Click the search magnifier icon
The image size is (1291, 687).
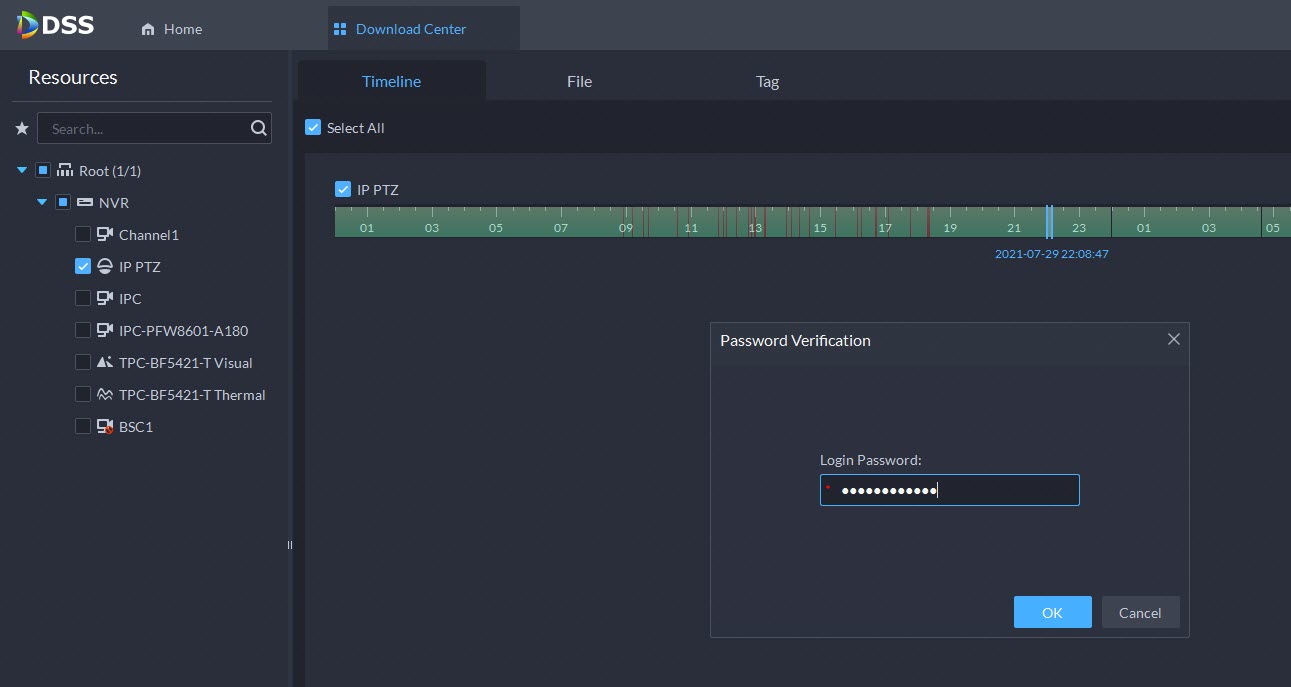tap(258, 128)
